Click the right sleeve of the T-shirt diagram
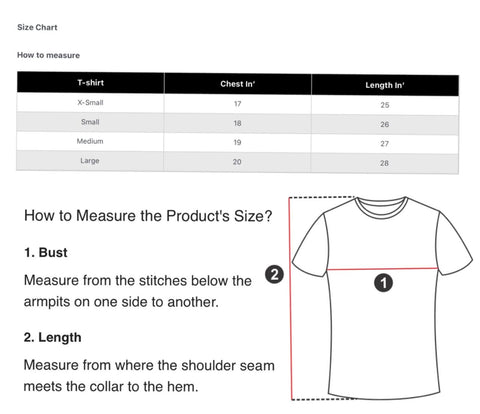 (x=454, y=245)
